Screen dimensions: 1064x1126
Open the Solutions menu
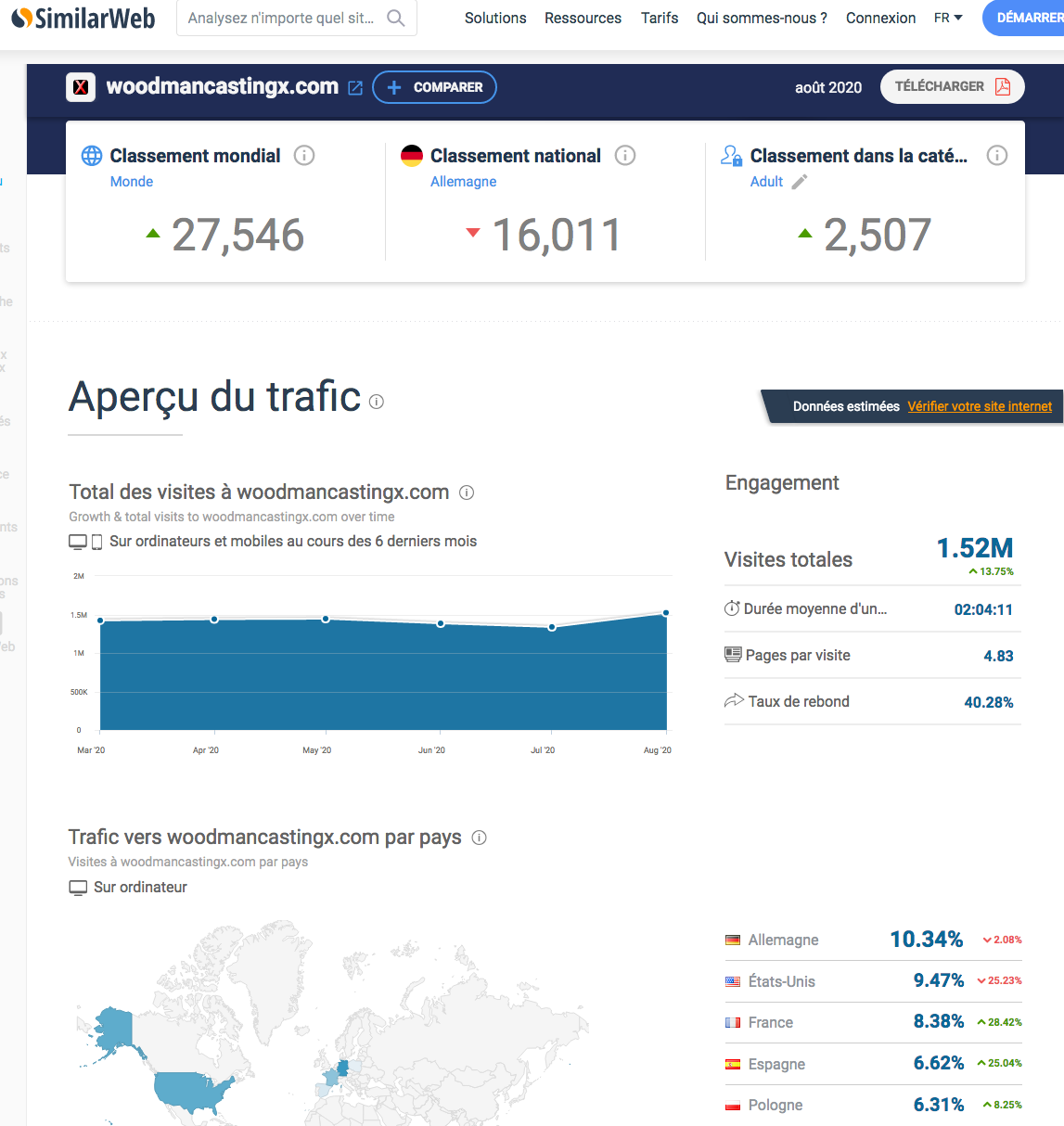(x=495, y=19)
